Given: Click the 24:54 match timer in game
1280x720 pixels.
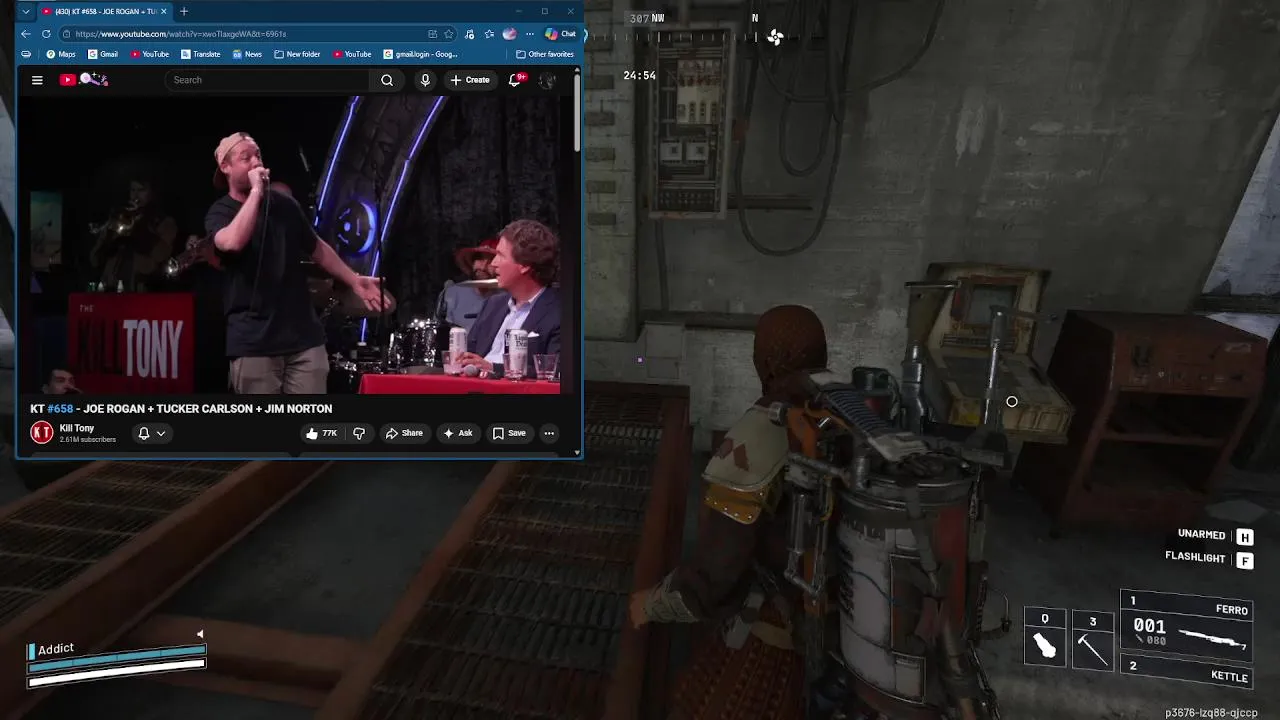Looking at the screenshot, I should [x=639, y=75].
